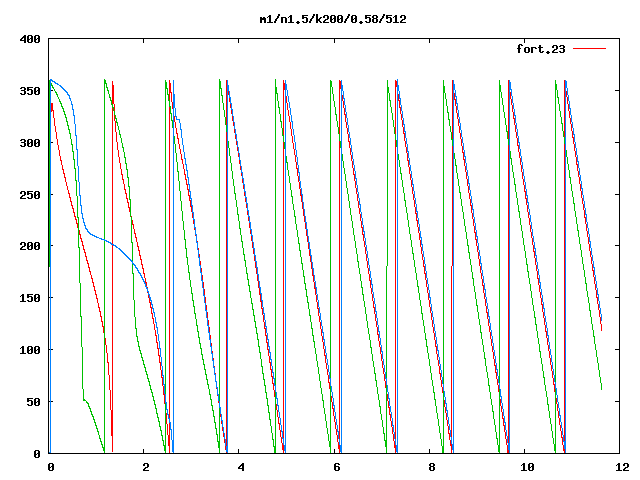
Task: Click y-axis label 200
Action: tap(30, 246)
